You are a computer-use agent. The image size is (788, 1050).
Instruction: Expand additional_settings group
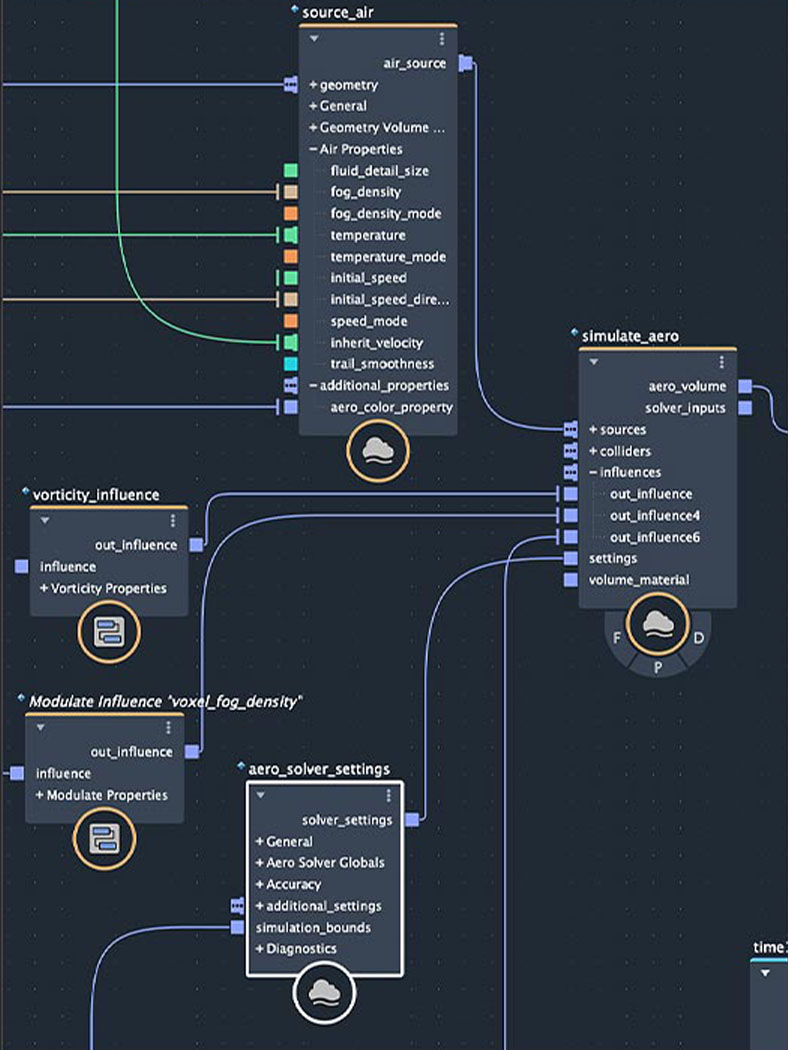click(260, 906)
